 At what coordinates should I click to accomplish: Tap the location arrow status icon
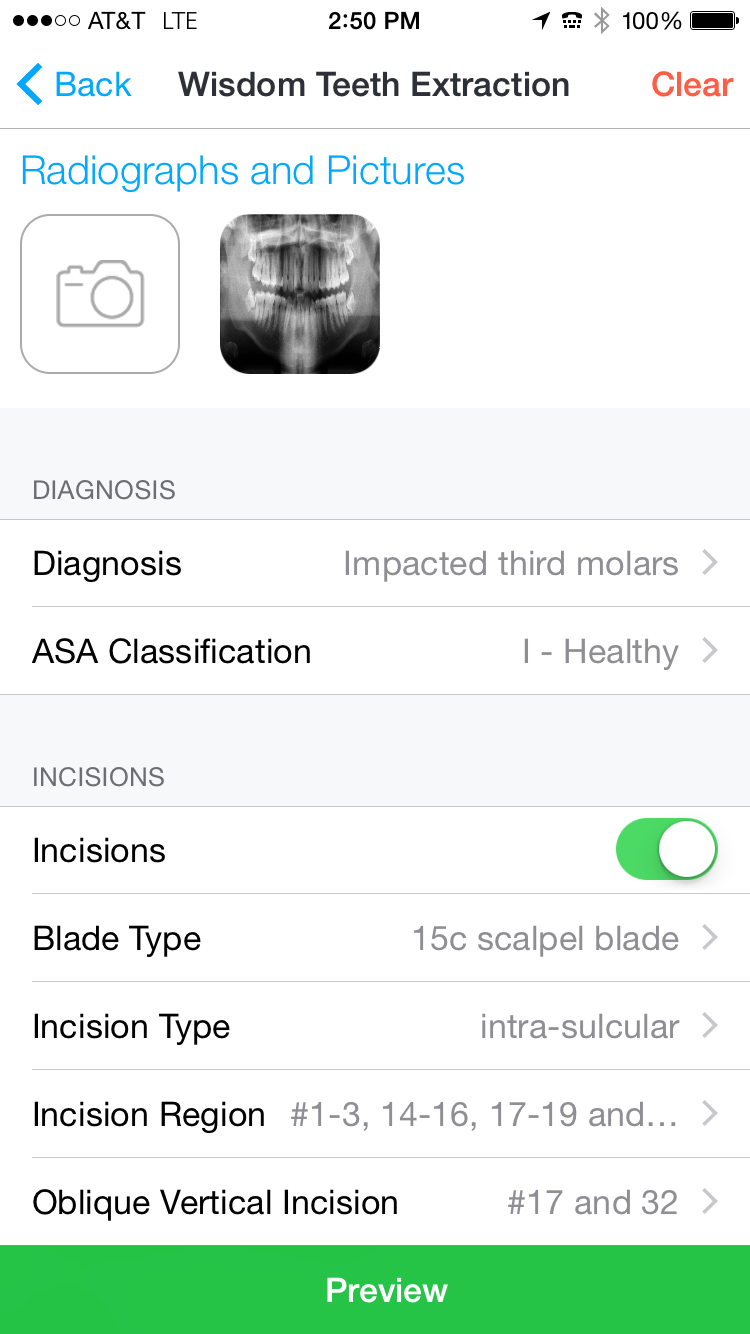(541, 21)
